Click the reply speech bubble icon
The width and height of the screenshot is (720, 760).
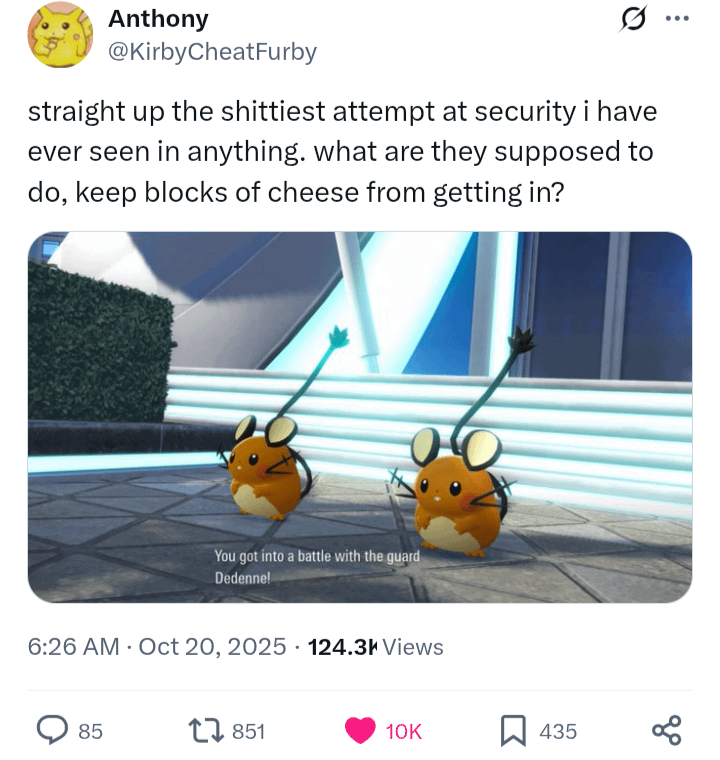point(52,730)
